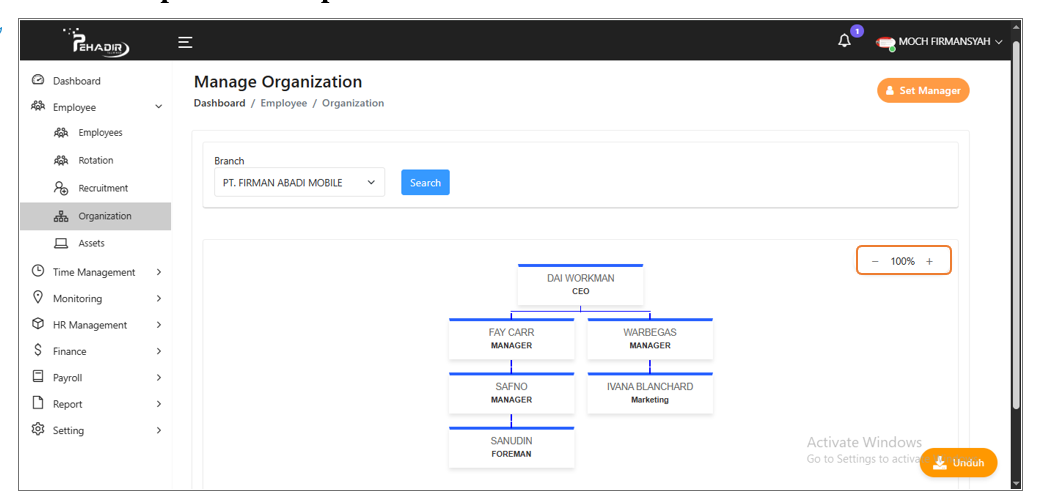The height and width of the screenshot is (501, 1053).
Task: Open Employees list in sidebar
Action: pos(100,133)
